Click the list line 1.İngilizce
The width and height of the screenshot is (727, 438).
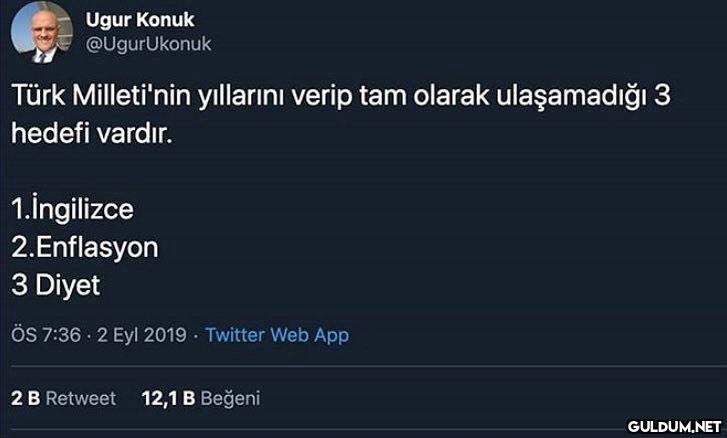(x=72, y=210)
